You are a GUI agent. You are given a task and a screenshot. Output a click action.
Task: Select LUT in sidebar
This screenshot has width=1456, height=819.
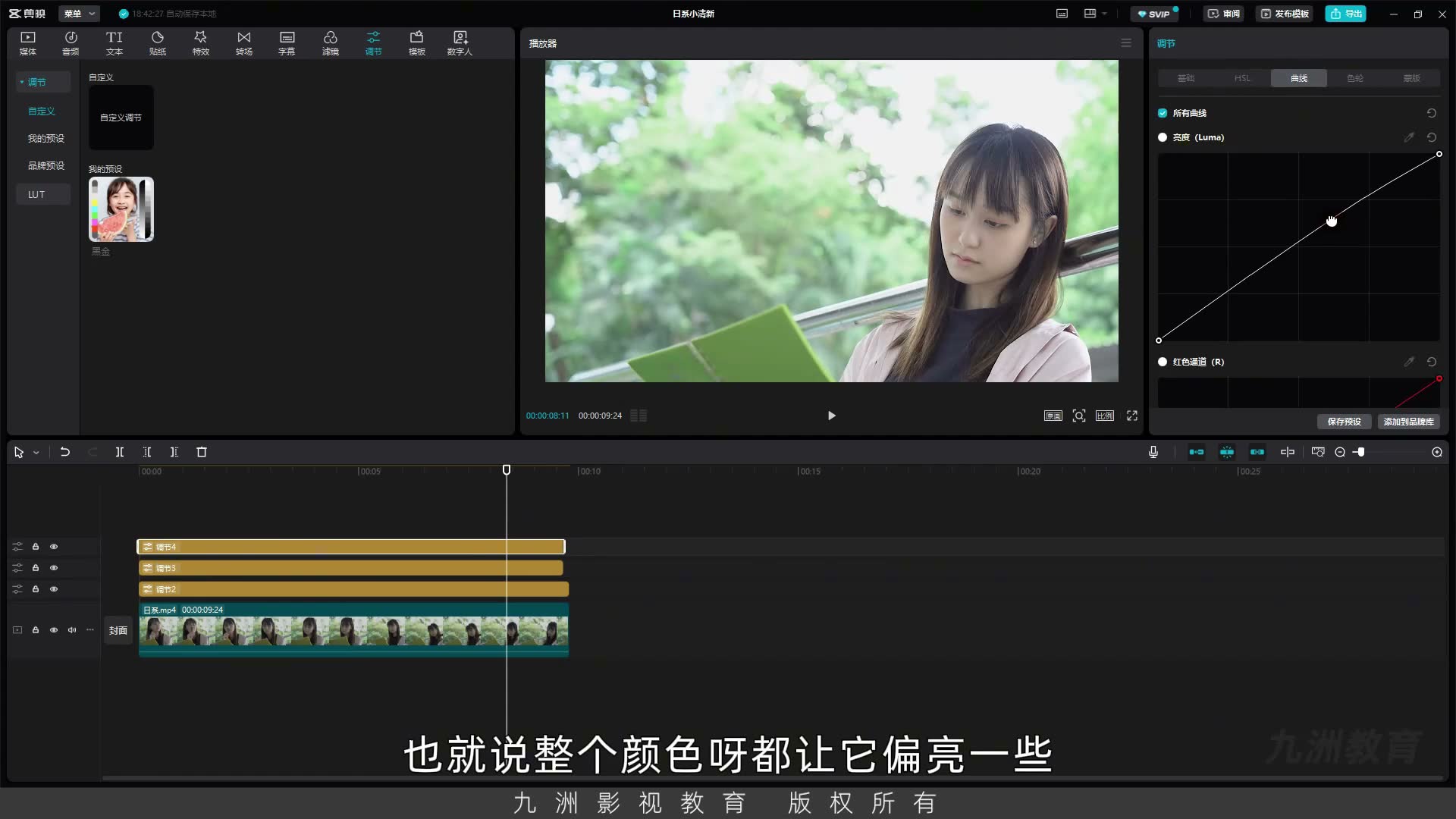43,194
